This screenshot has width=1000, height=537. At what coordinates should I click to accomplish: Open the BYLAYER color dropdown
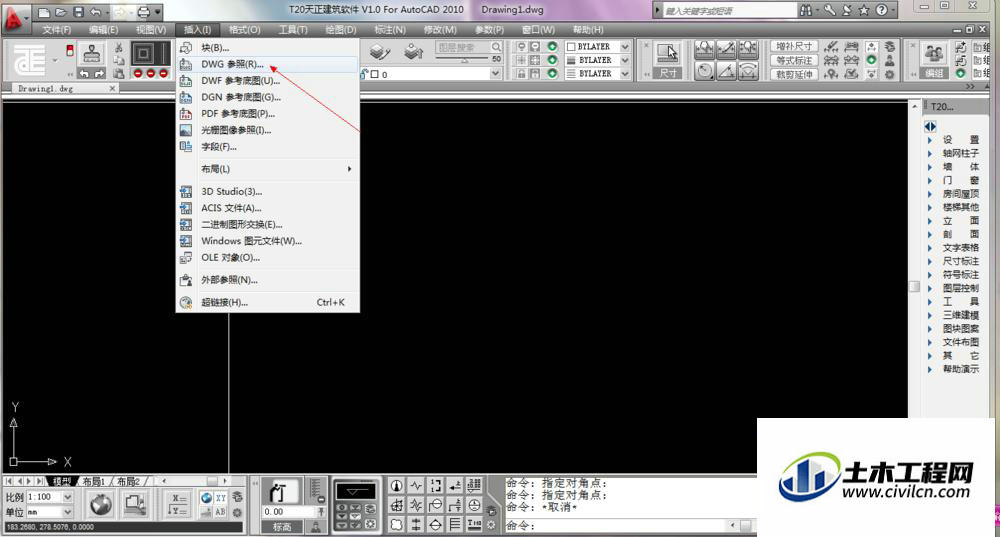(625, 47)
